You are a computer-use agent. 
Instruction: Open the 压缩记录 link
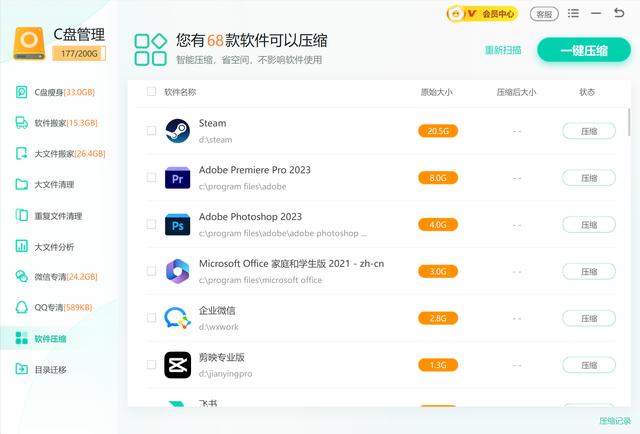tap(615, 421)
